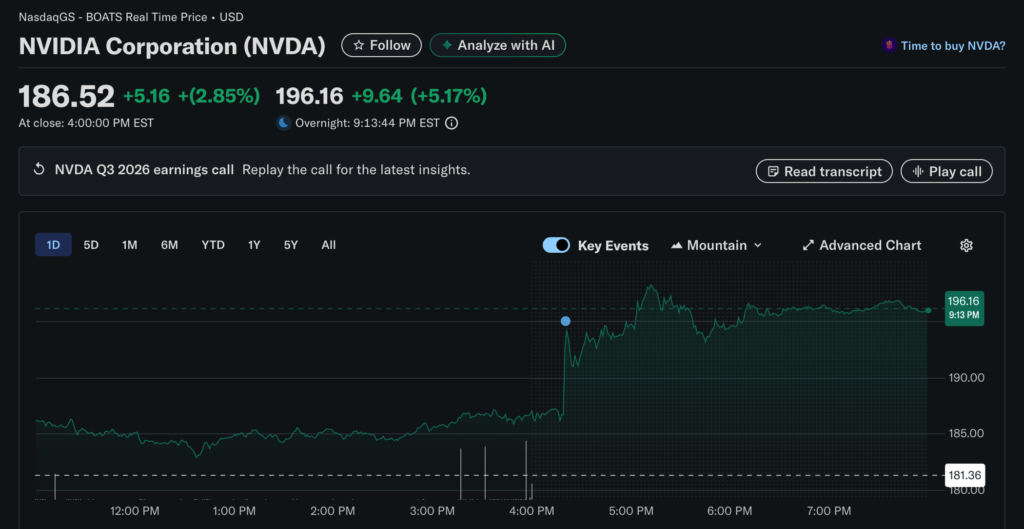Click the icon beside Time to buy NVDA

click(x=888, y=46)
